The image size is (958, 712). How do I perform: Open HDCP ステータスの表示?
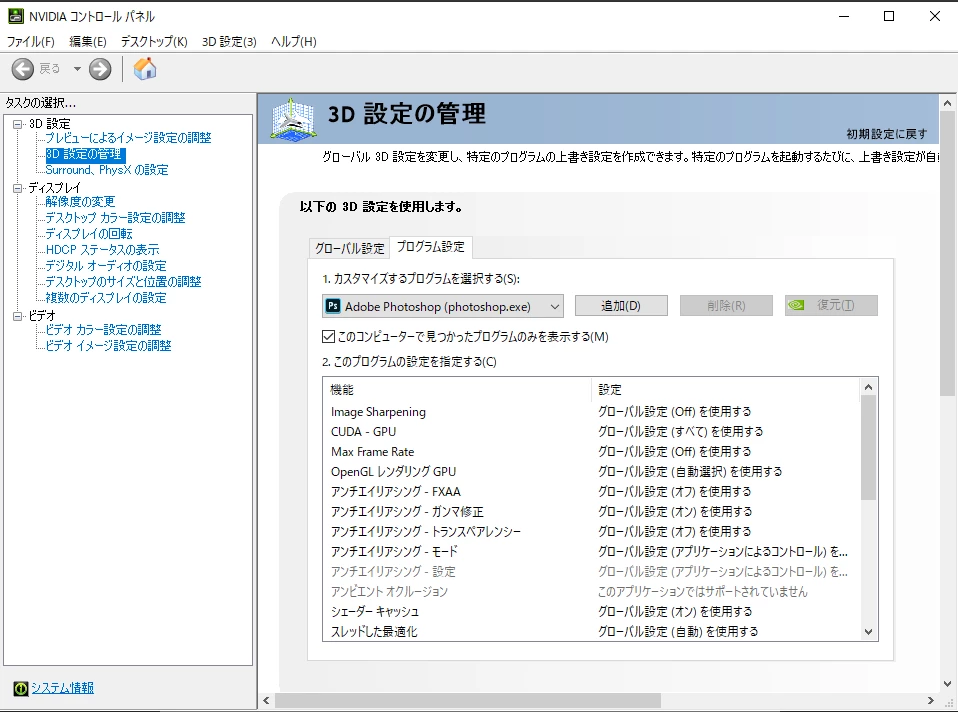tap(102, 249)
